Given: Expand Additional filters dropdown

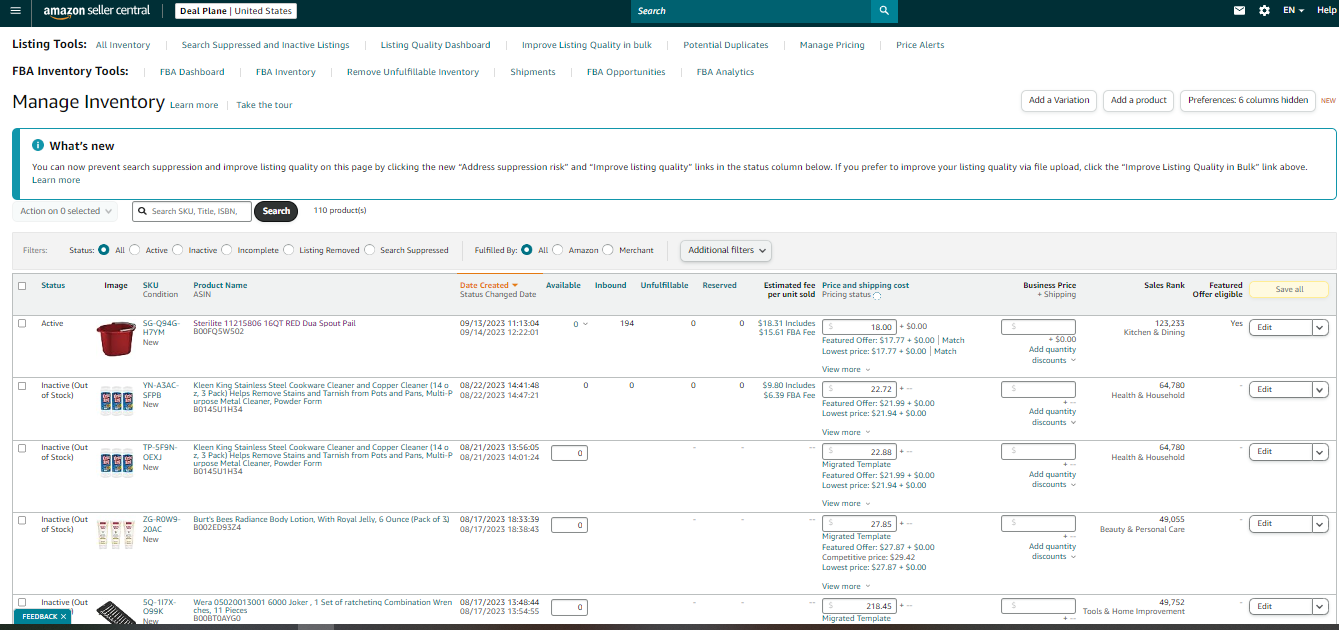Looking at the screenshot, I should (x=727, y=250).
